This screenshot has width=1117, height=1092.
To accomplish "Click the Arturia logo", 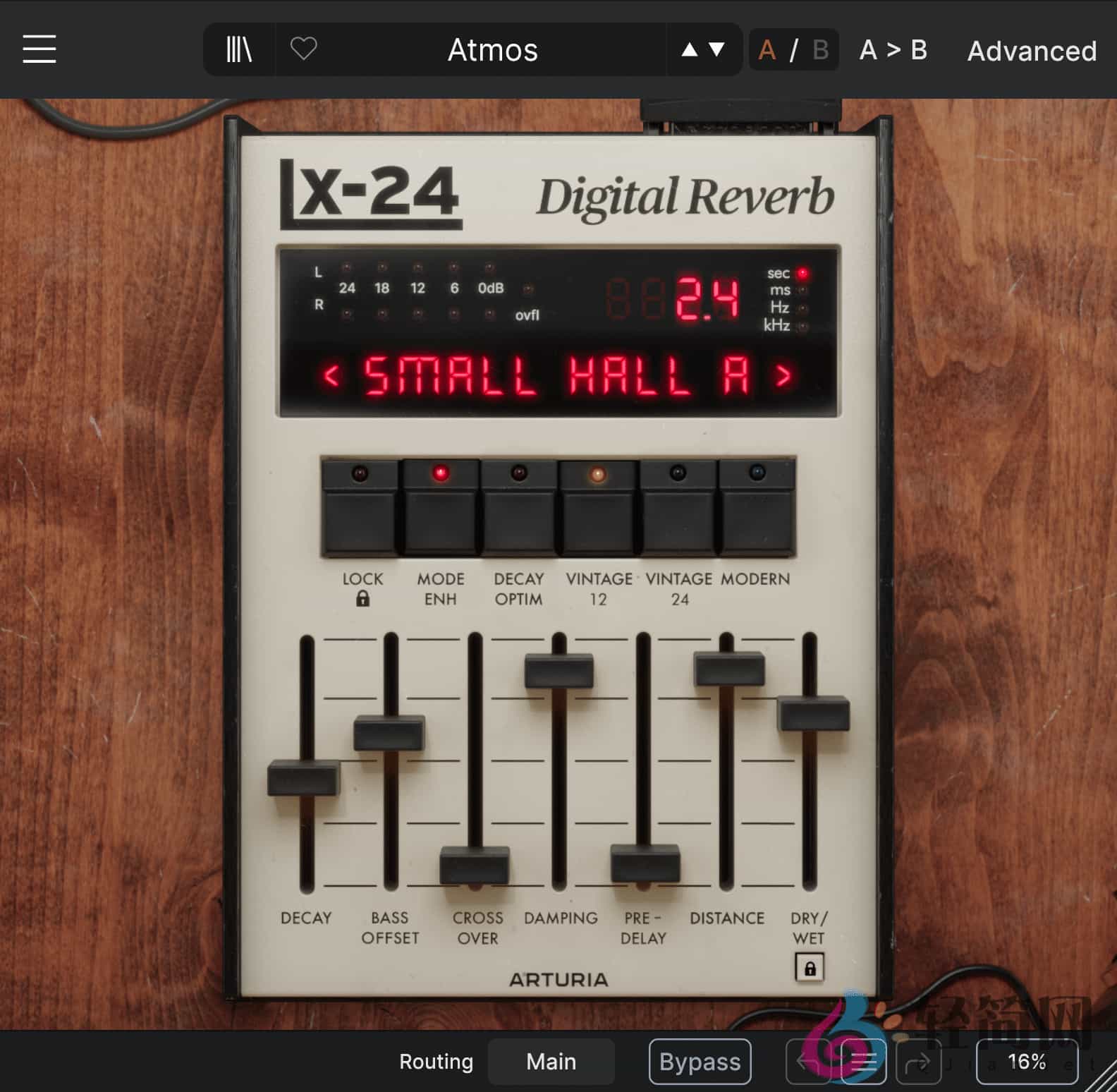I will (558, 980).
